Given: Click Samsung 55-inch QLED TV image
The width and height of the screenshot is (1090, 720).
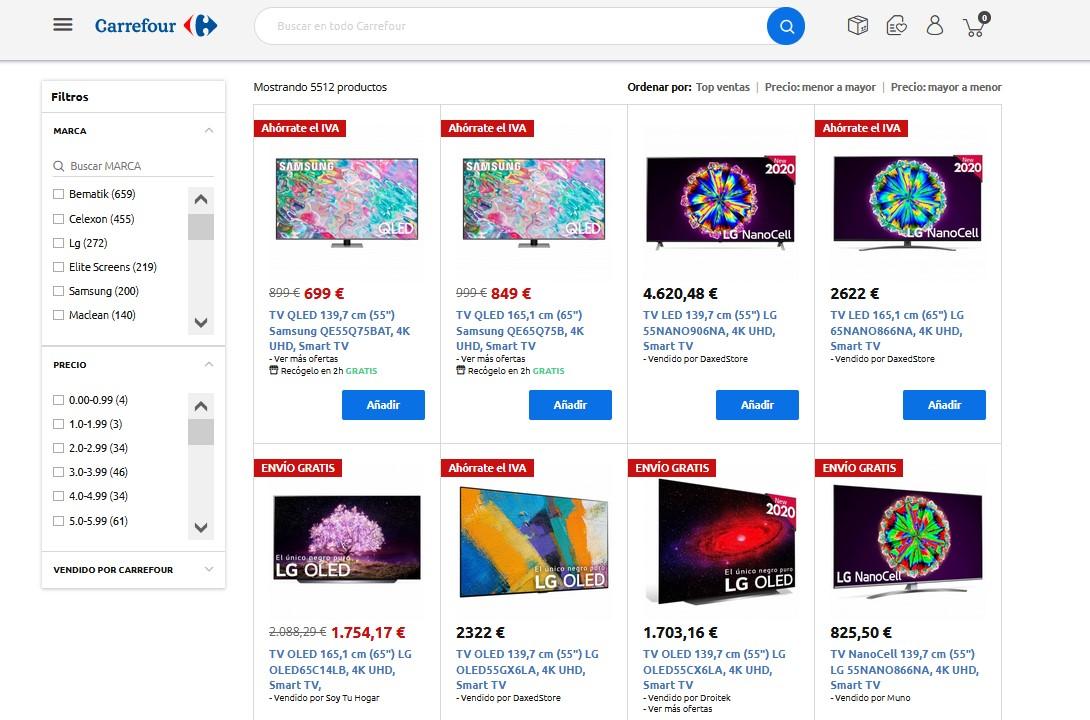Looking at the screenshot, I should (347, 202).
